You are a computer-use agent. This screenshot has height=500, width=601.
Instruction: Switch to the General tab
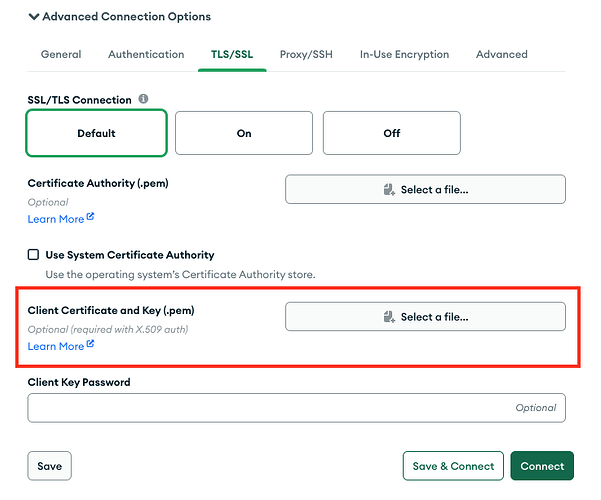pyautogui.click(x=61, y=54)
